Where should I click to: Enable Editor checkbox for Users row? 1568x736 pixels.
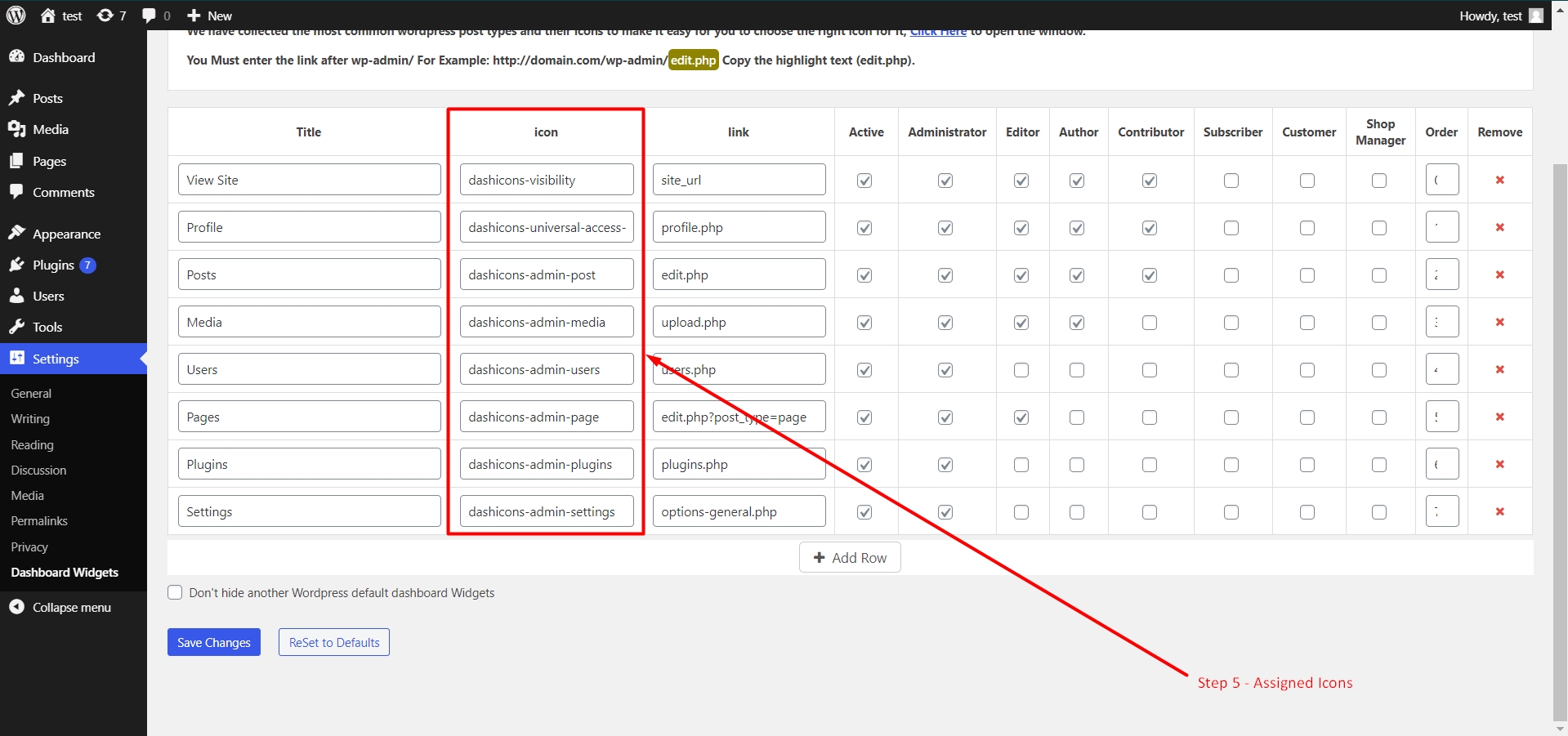pyautogui.click(x=1021, y=370)
